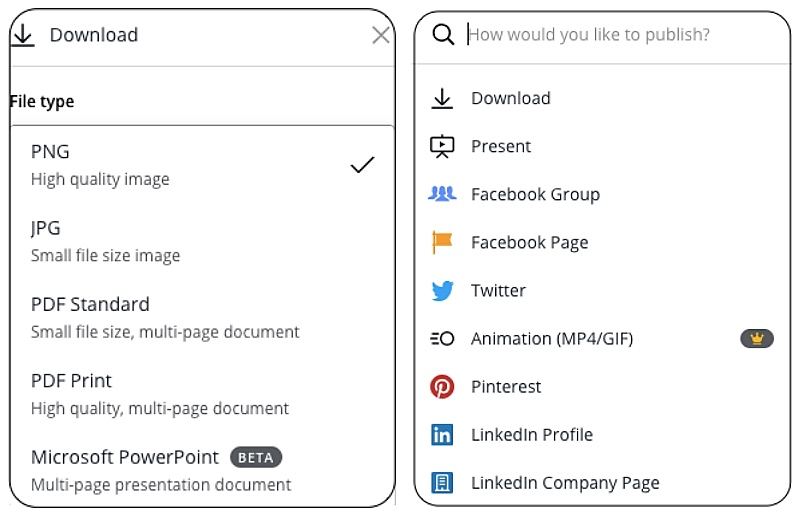Click the Twitter bird icon
This screenshot has width=800, height=516.
click(442, 290)
